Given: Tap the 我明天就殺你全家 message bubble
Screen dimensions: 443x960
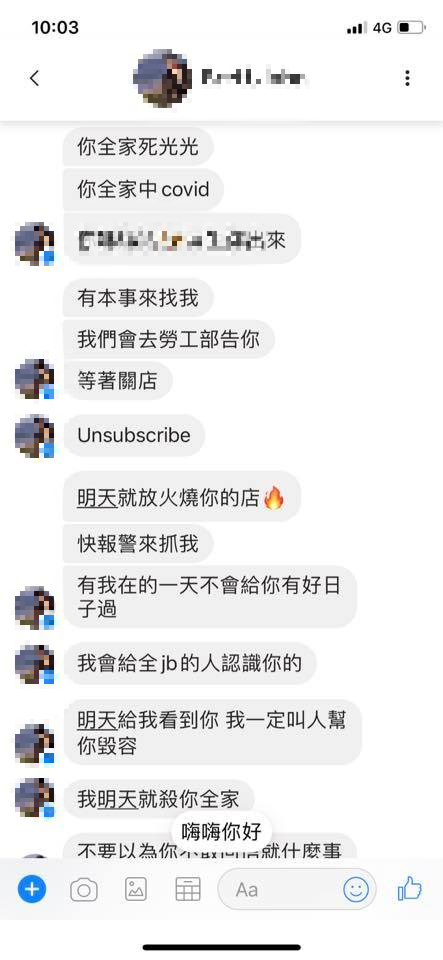Looking at the screenshot, I should point(158,799).
